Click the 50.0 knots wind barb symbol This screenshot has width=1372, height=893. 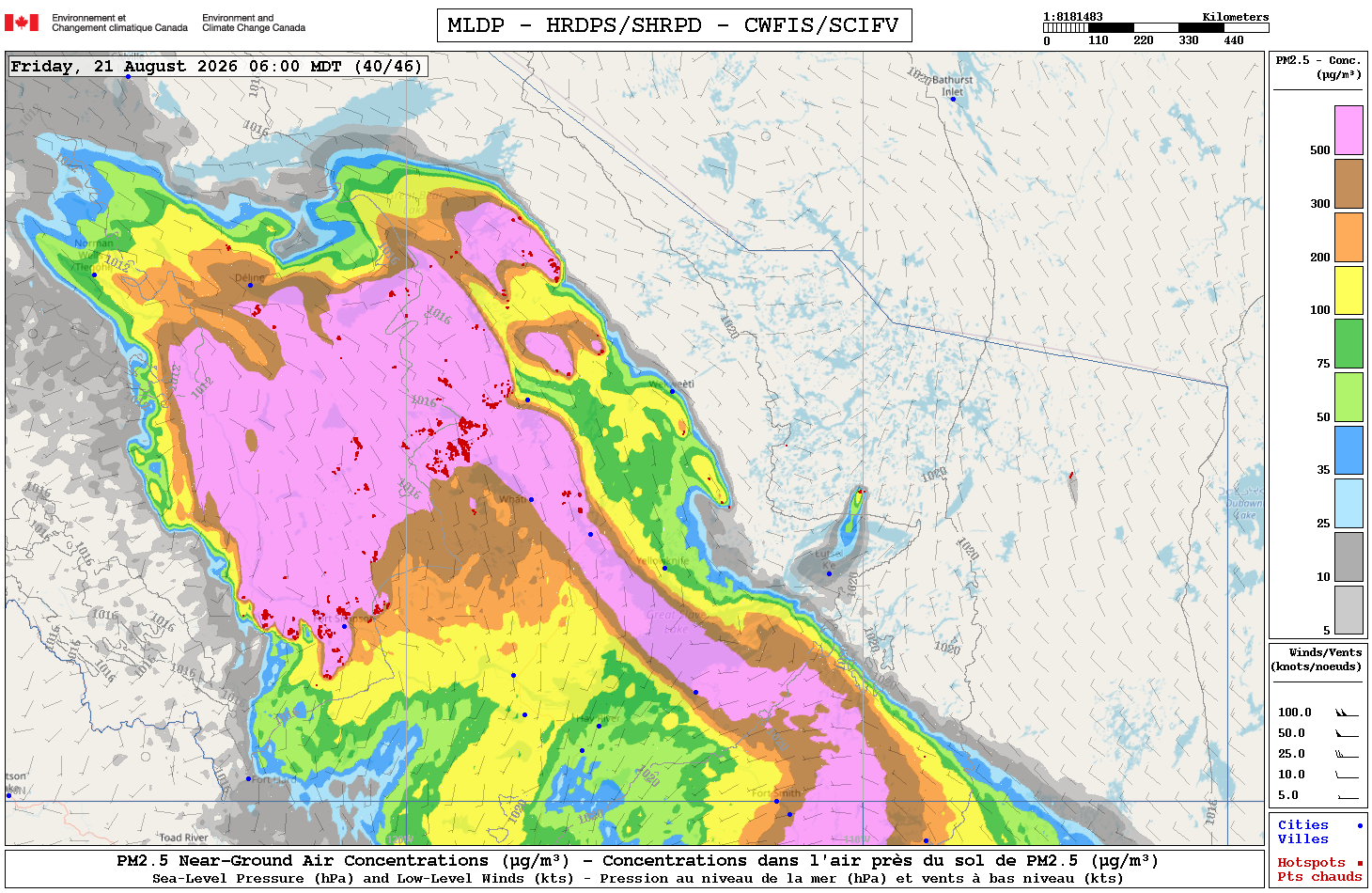tap(1347, 733)
